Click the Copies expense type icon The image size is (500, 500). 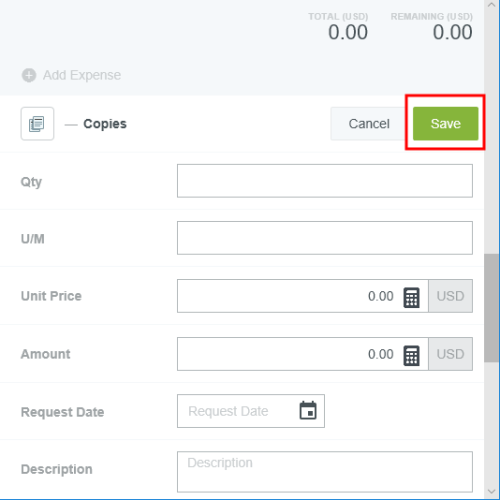pyautogui.click(x=37, y=124)
